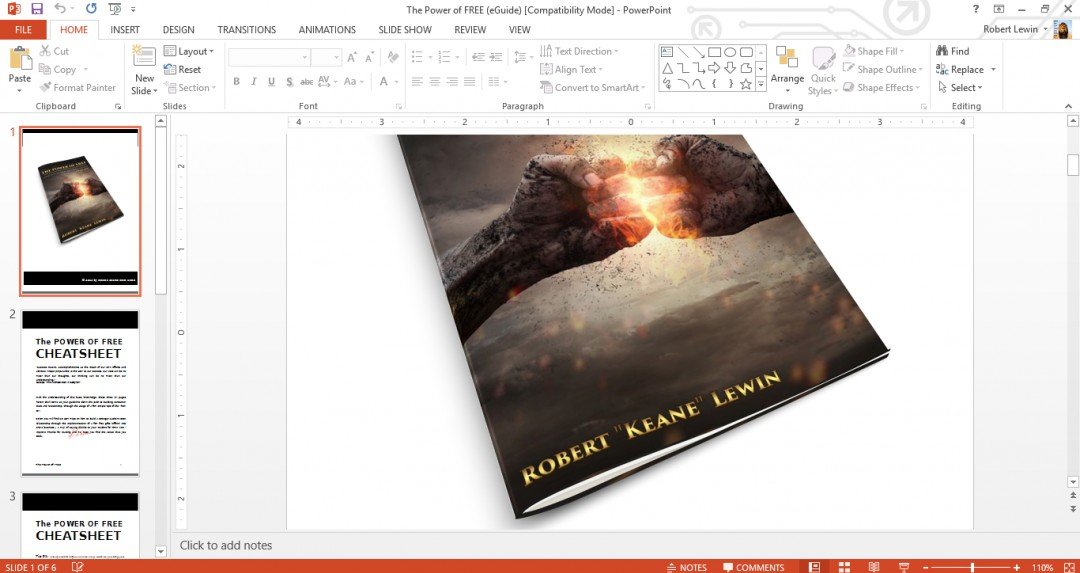Click the Reset slide button
The height and width of the screenshot is (573, 1080).
183,70
